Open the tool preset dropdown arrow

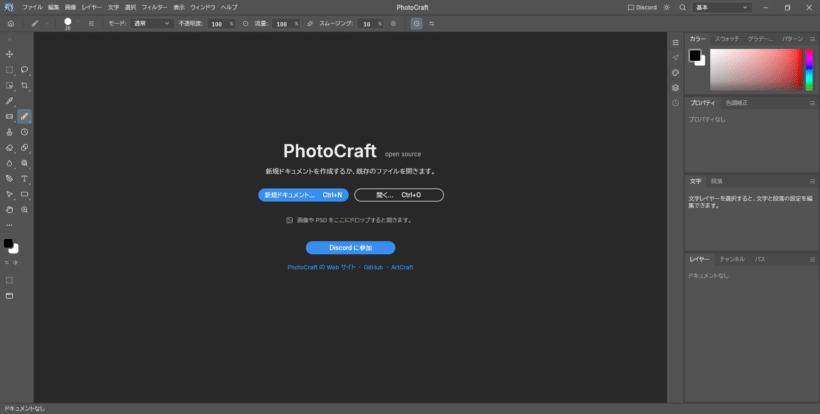tap(47, 24)
